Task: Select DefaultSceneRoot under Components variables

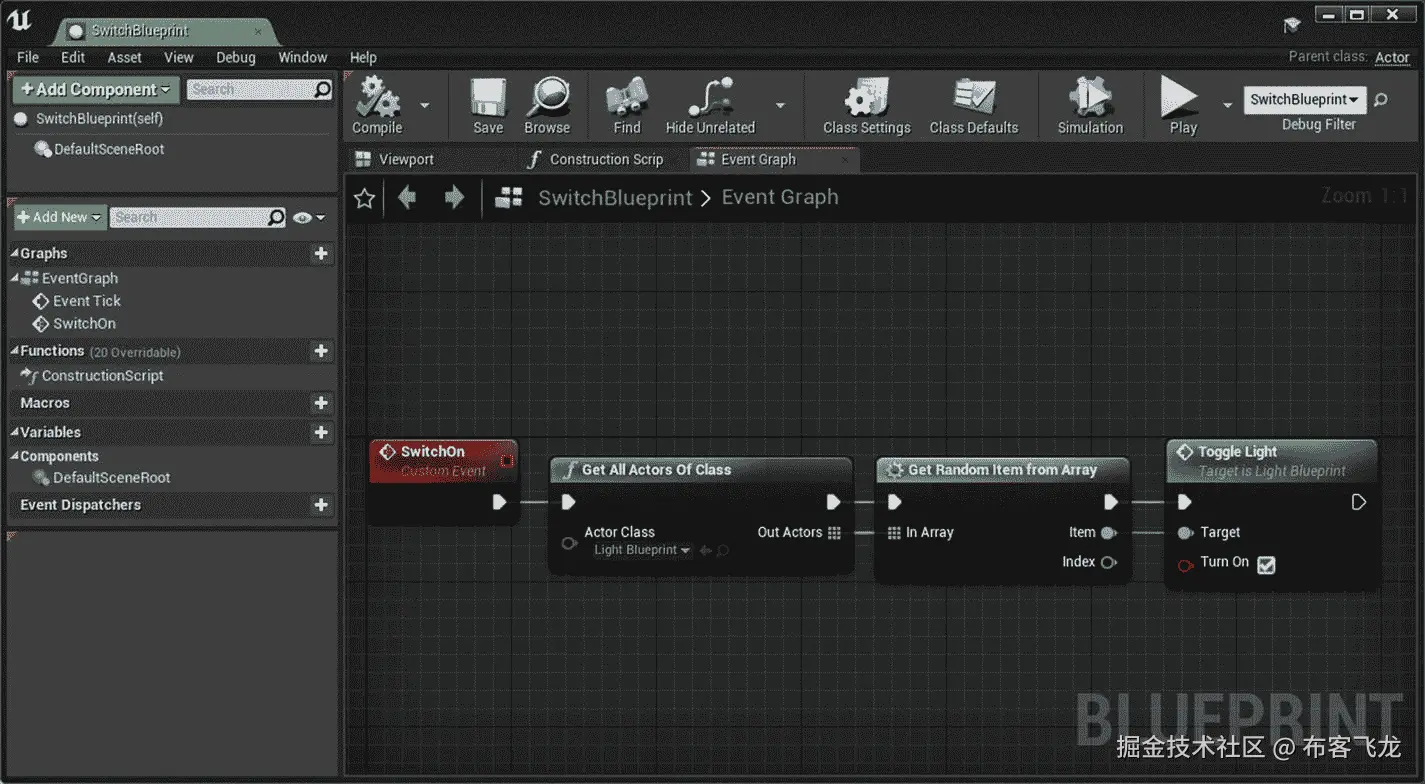Action: pyautogui.click(x=111, y=478)
